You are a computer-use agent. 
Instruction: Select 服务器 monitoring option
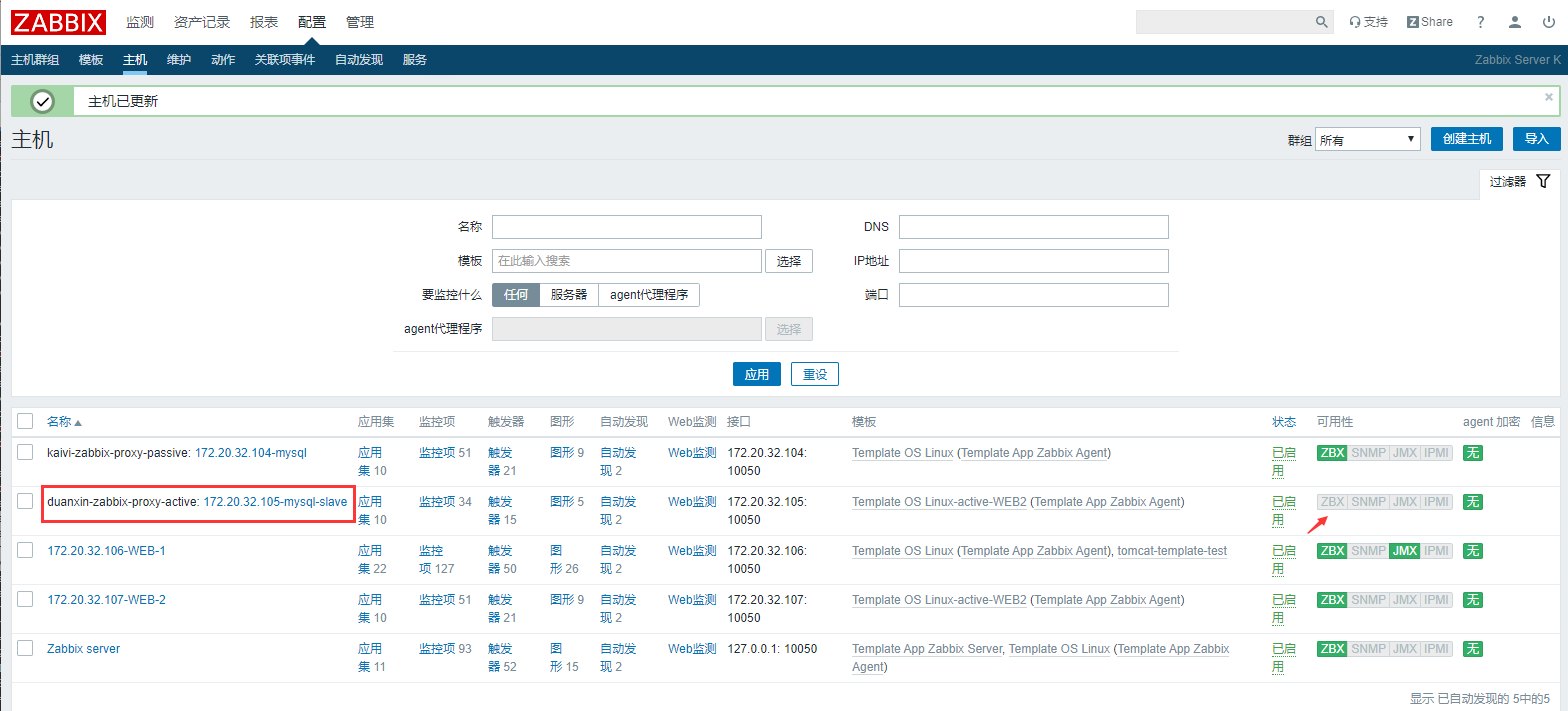569,295
